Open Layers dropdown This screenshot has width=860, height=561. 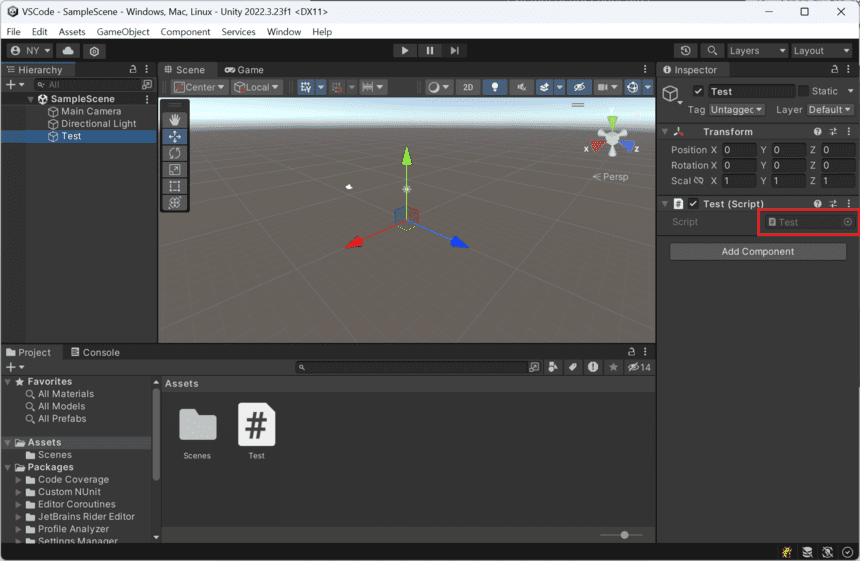click(x=757, y=50)
